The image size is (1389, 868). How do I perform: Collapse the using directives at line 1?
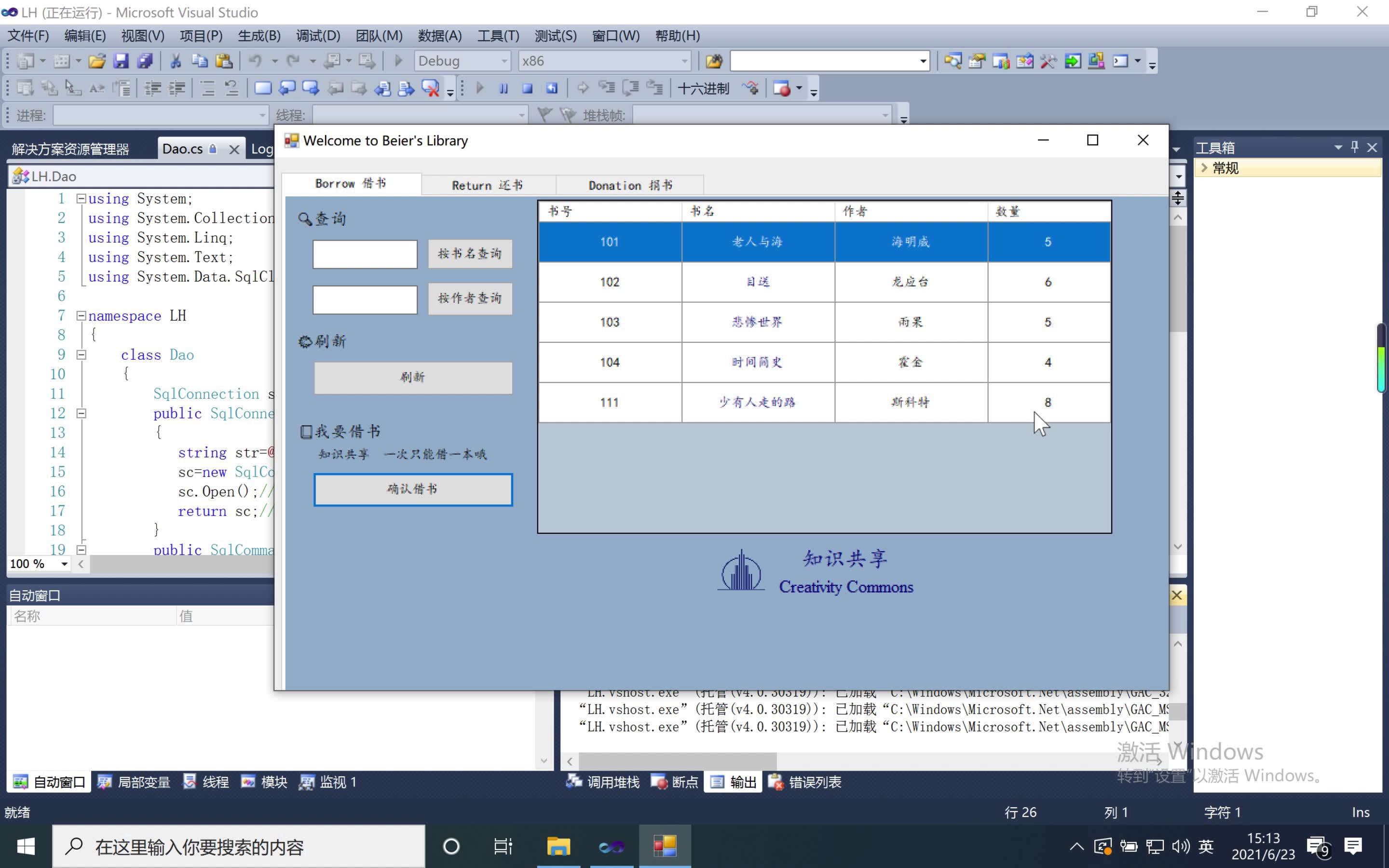click(82, 199)
